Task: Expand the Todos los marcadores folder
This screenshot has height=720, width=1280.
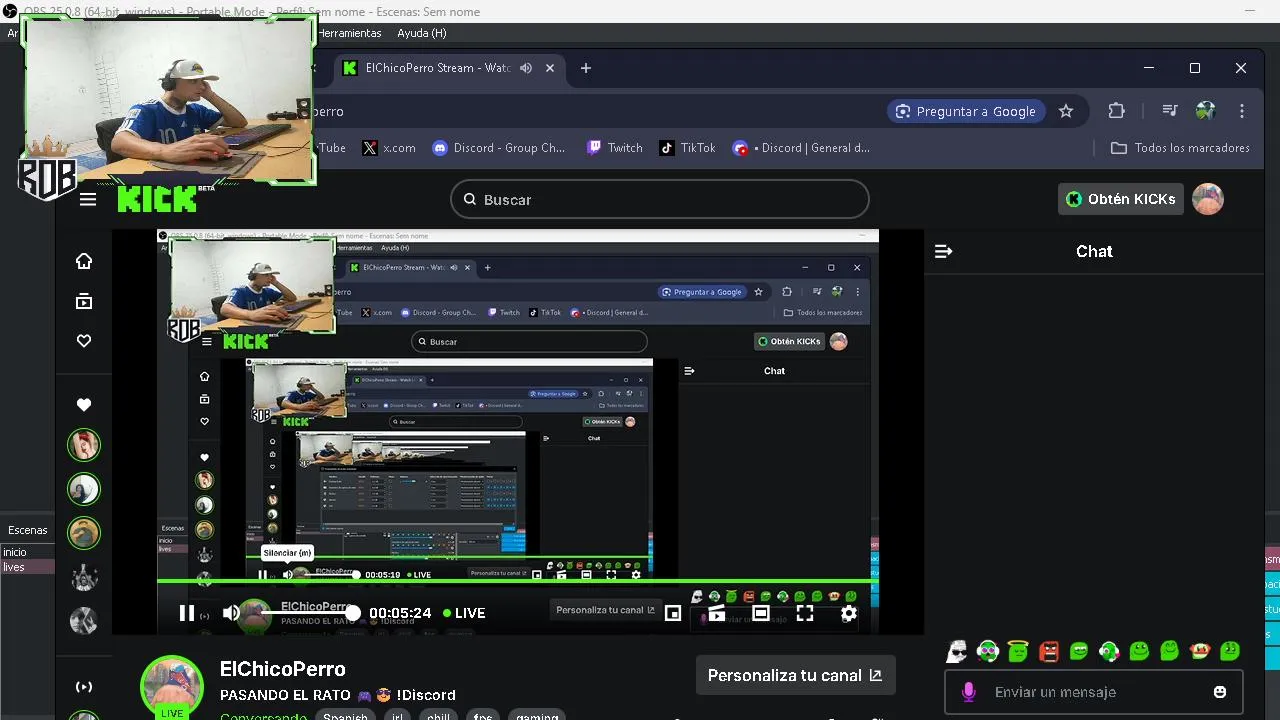Action: (x=1180, y=148)
